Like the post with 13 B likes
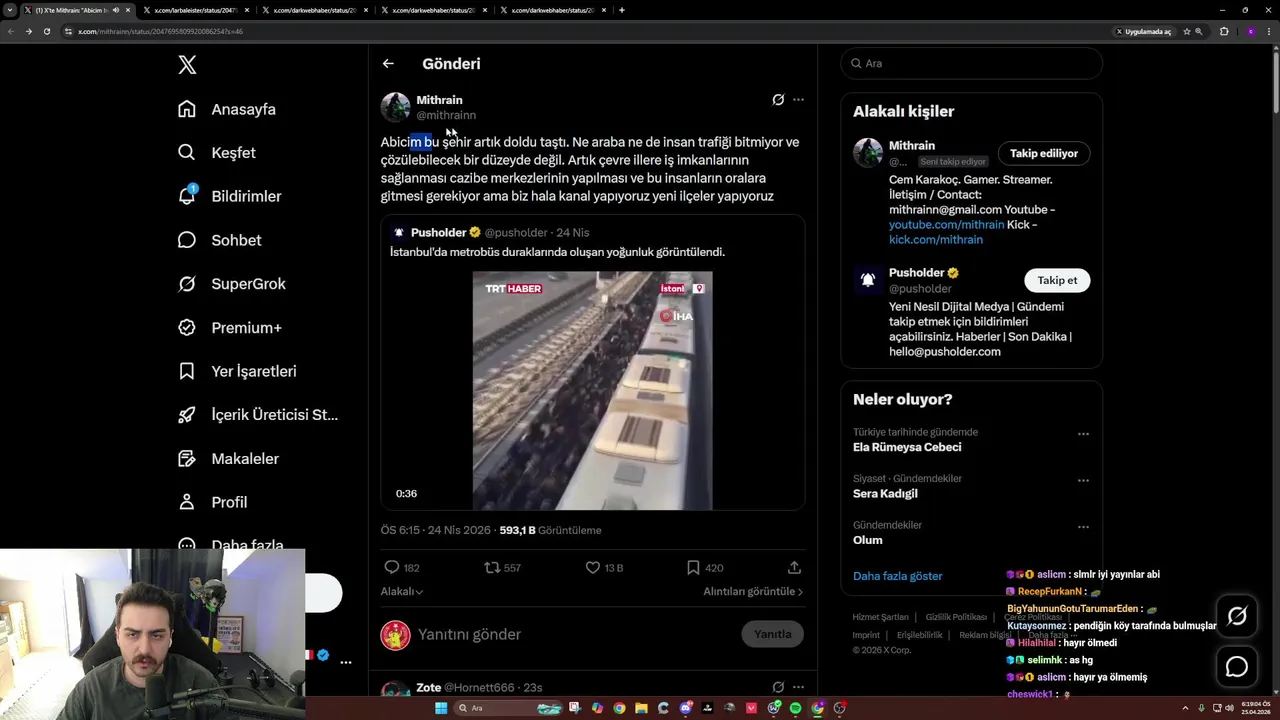Screen dimensions: 1280x720 pos(605,567)
